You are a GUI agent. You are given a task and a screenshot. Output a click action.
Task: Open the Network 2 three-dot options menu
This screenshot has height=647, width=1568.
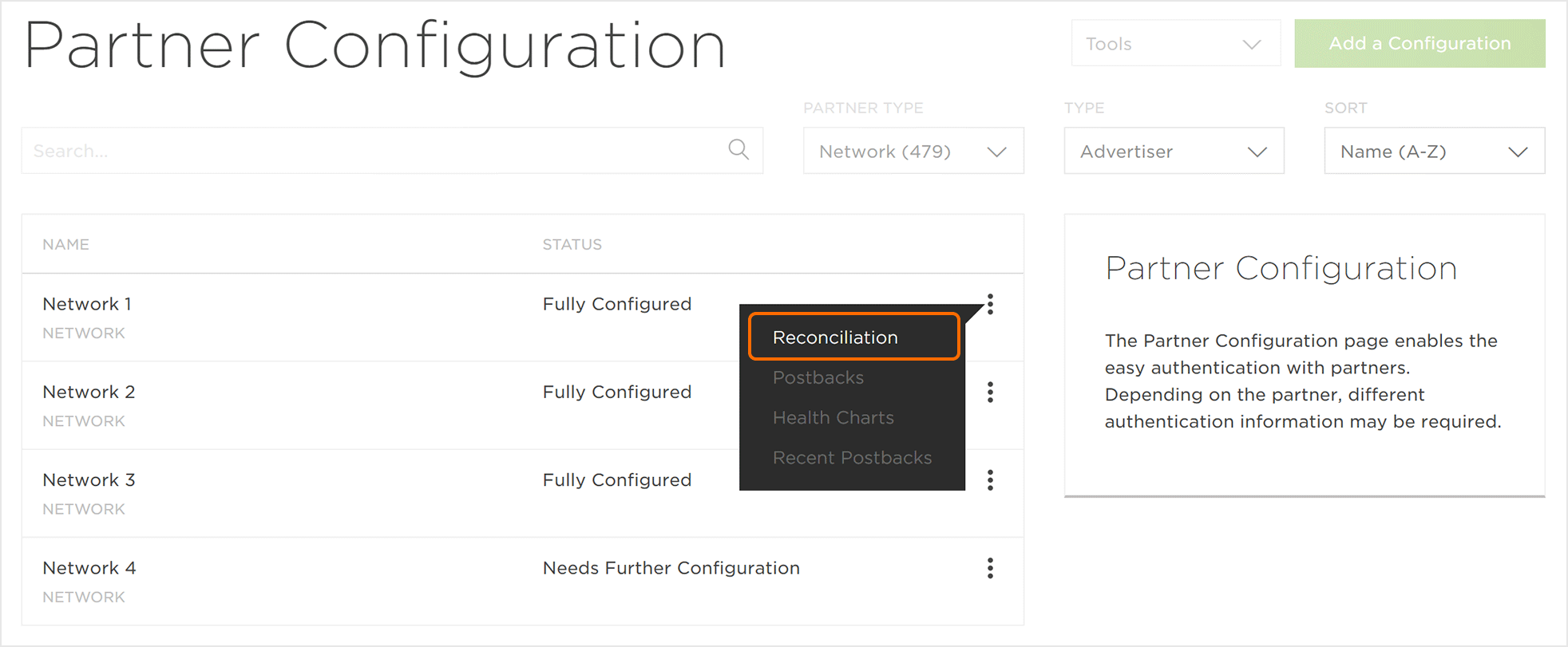990,392
